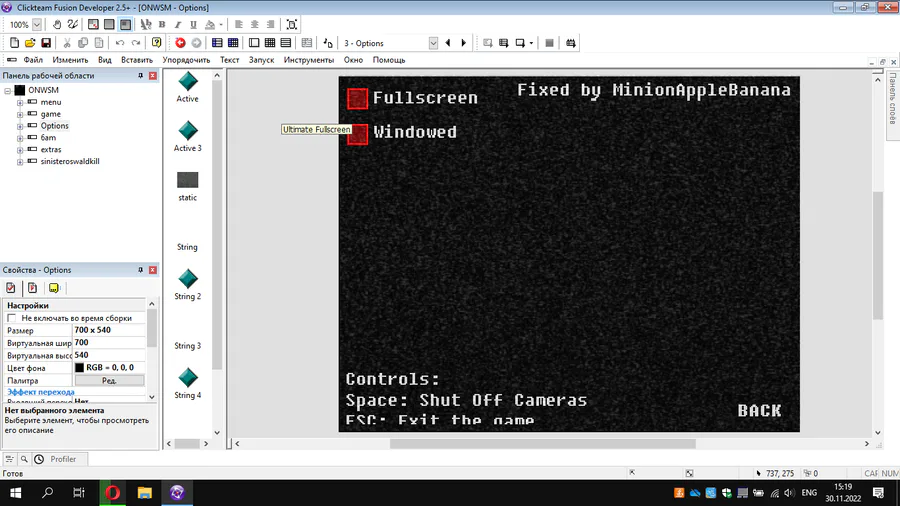The height and width of the screenshot is (506, 900).
Task: Open the Запуск menu
Action: (x=261, y=60)
